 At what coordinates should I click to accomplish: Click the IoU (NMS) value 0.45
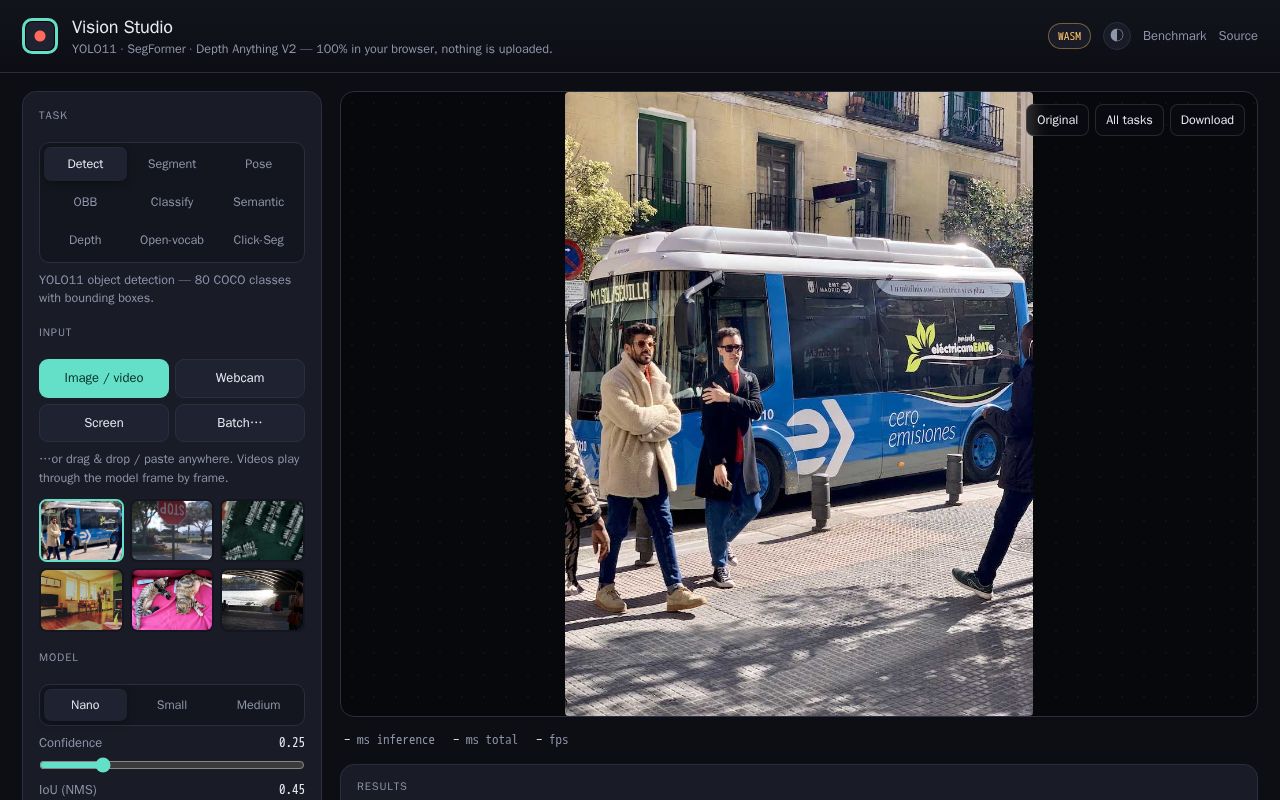(x=292, y=790)
